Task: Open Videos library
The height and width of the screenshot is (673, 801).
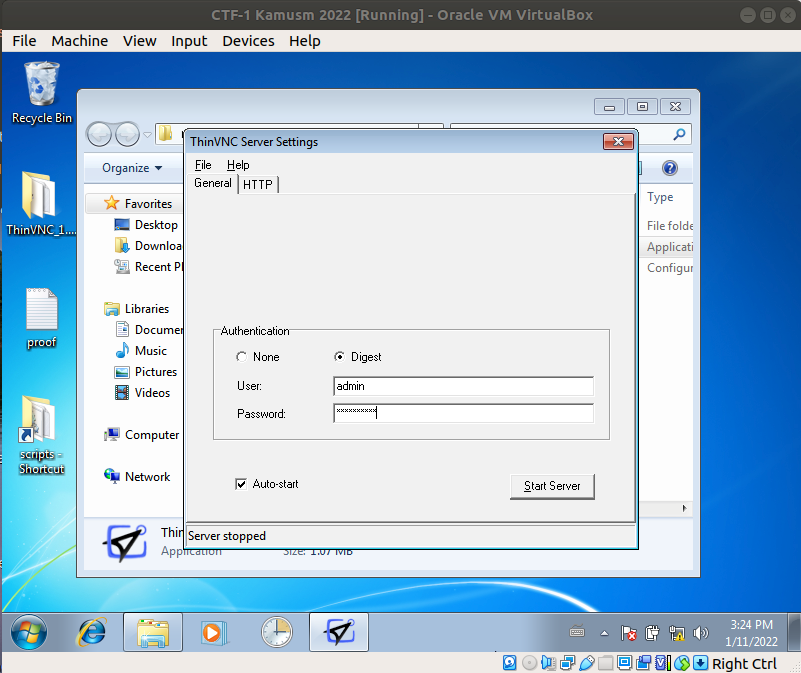Action: (143, 392)
